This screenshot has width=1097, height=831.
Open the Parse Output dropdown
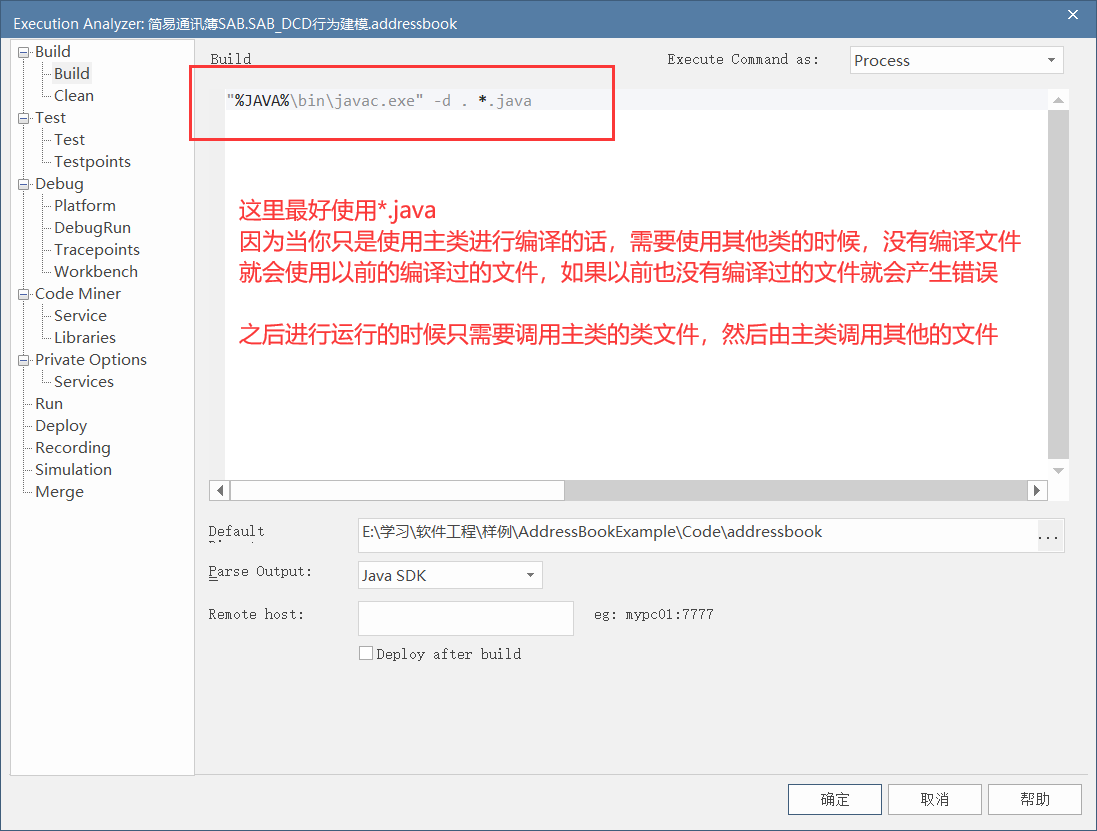(x=531, y=575)
